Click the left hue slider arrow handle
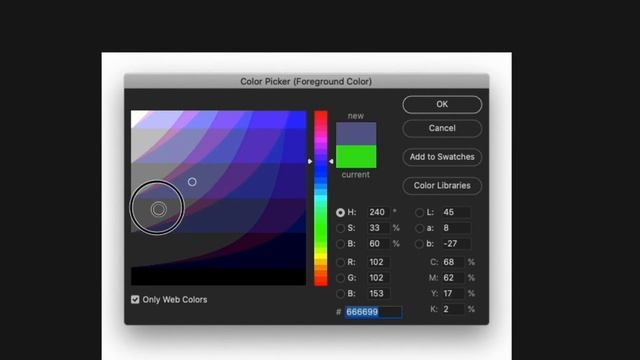The width and height of the screenshot is (640, 360). 310,162
